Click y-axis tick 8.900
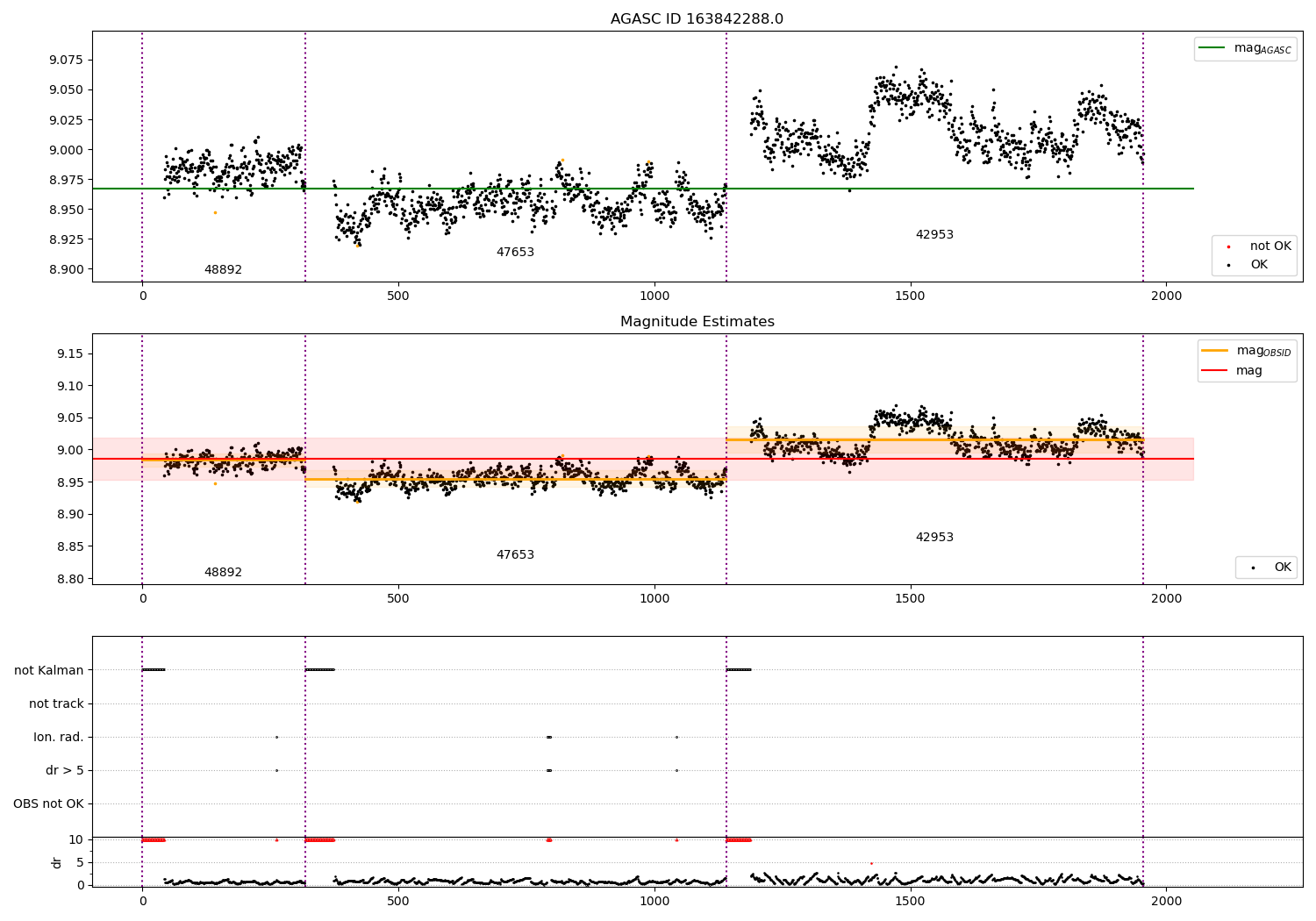The image size is (1316, 921). click(66, 269)
